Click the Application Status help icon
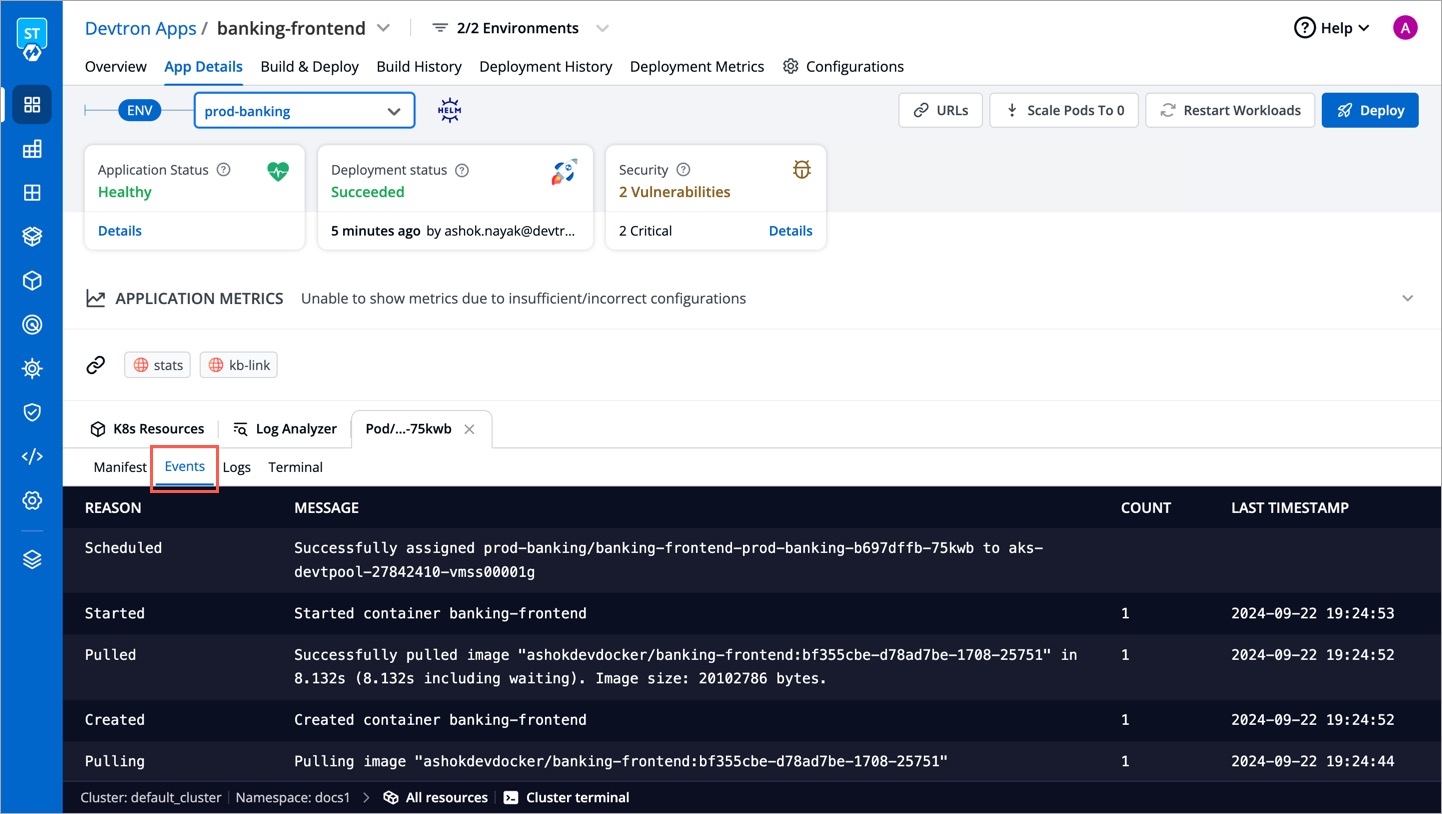Viewport: 1442px width, 814px height. 224,170
